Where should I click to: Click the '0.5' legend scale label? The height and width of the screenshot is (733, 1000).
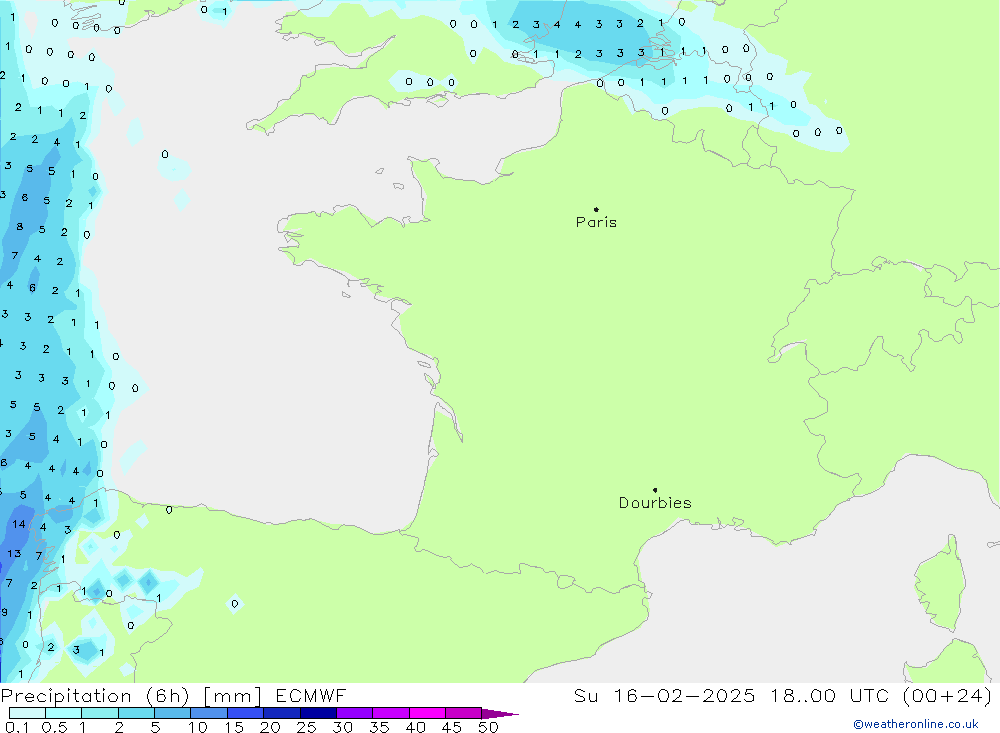click(x=54, y=727)
